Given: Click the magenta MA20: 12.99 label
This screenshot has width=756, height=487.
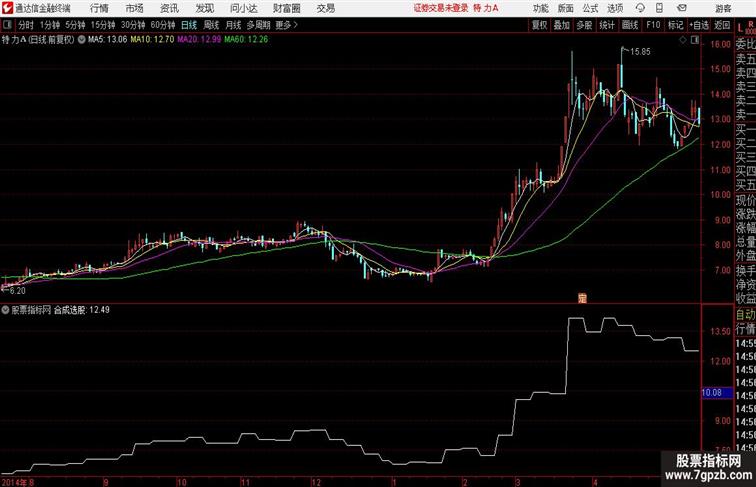Looking at the screenshot, I should pos(199,40).
